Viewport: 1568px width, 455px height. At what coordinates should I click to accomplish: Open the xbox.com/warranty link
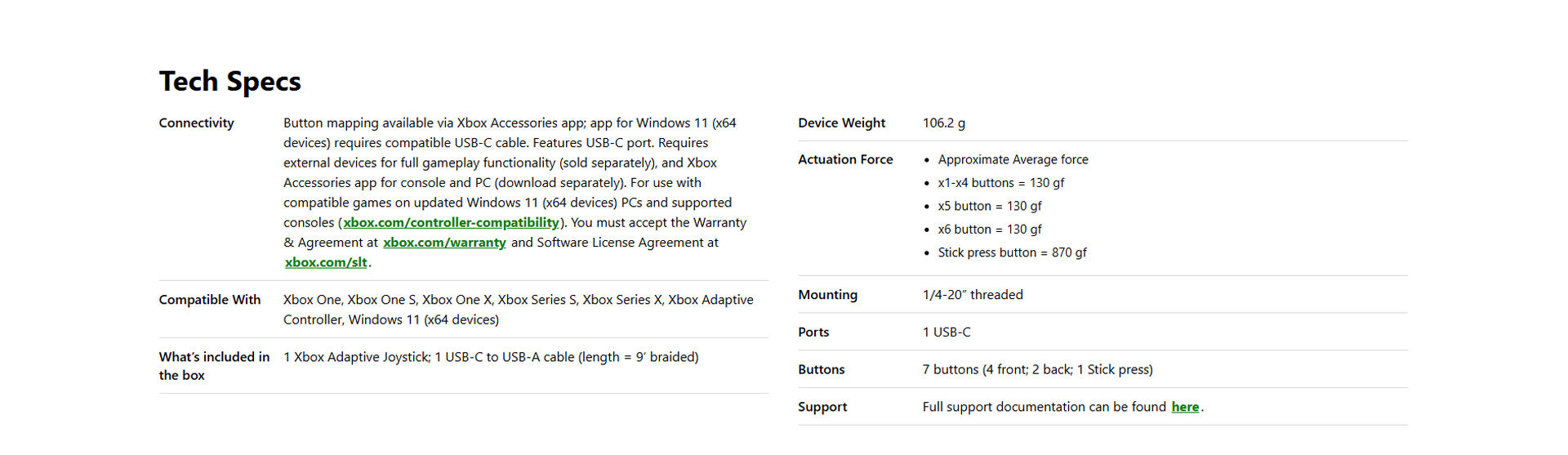[x=444, y=243]
